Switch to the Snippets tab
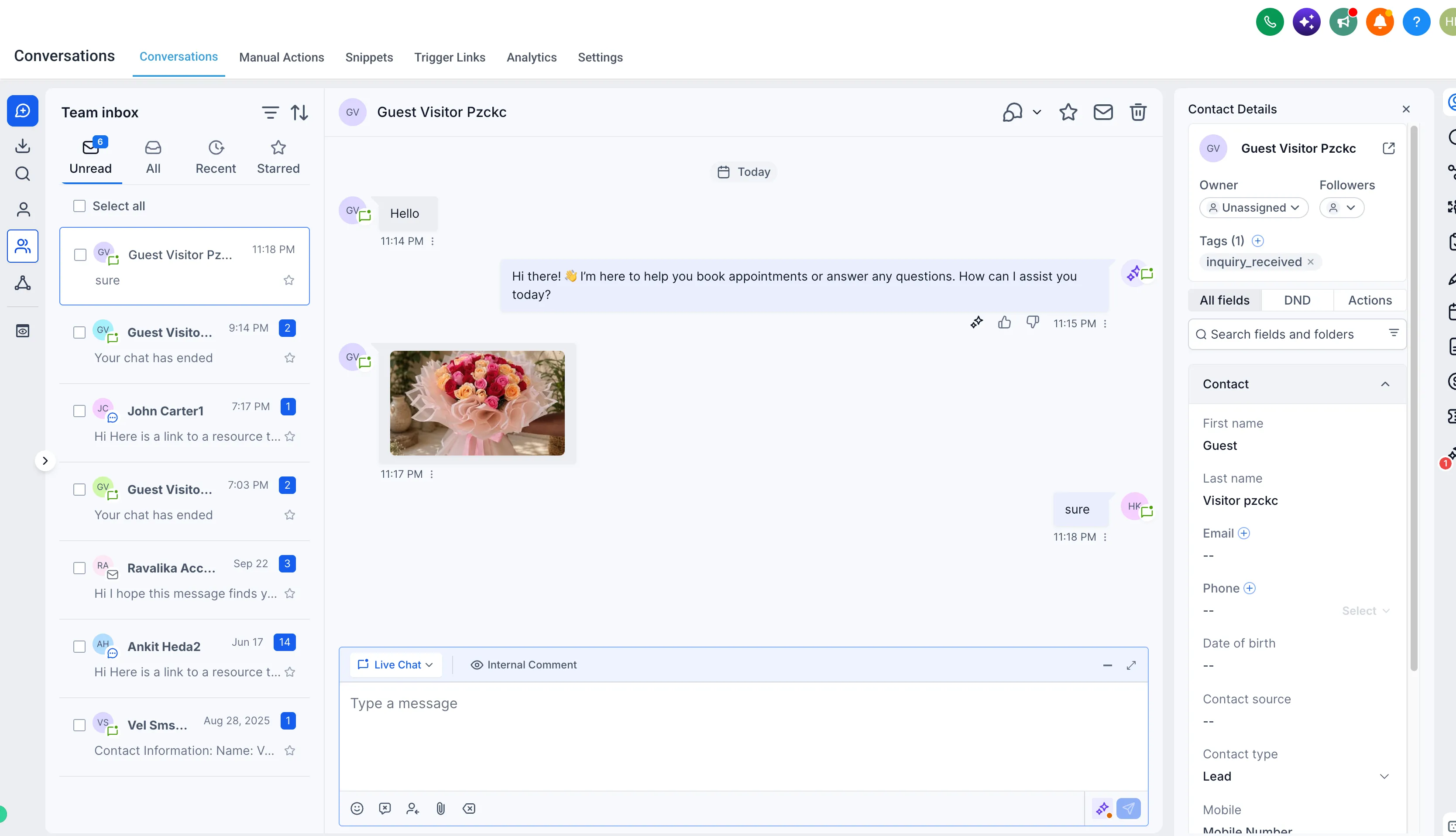Screen dimensions: 1456x836 pos(369,58)
